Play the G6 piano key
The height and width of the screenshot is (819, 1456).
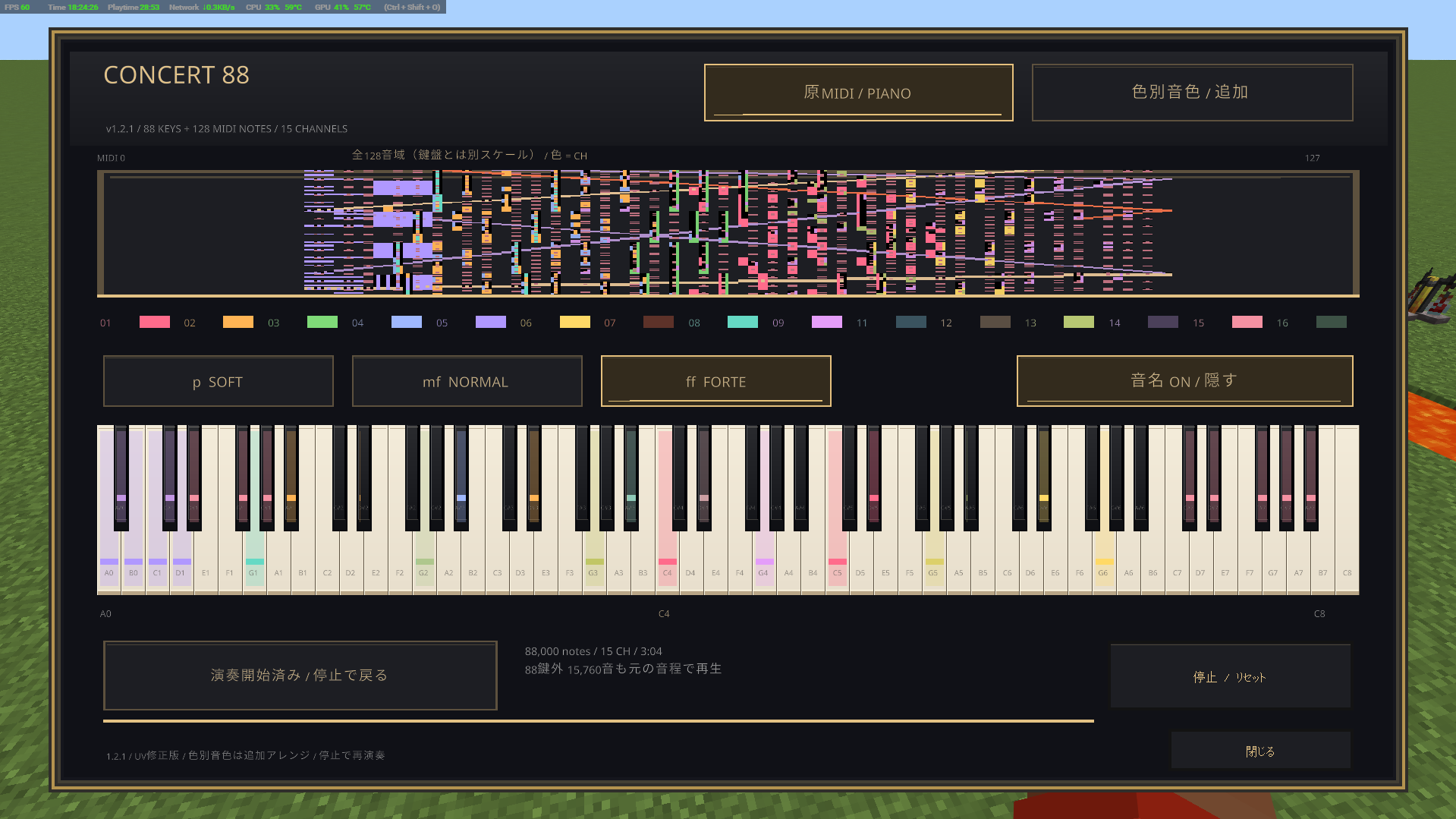[x=1103, y=562]
